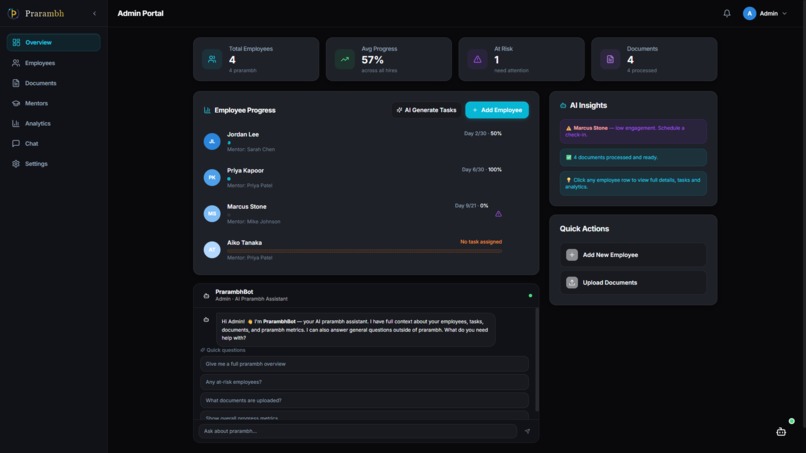Click the AI Insights header icon
Screen dimensions: 806x453
click(563, 105)
